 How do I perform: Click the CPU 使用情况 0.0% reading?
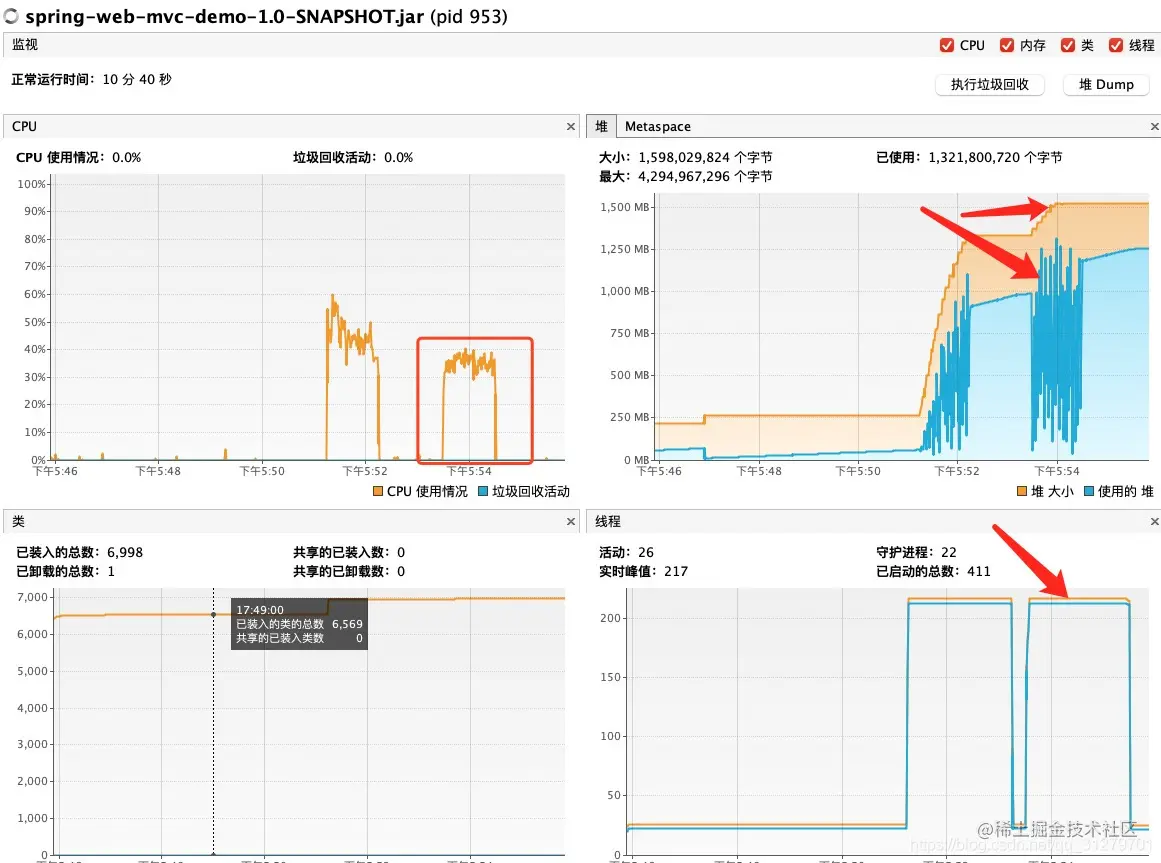(x=127, y=157)
